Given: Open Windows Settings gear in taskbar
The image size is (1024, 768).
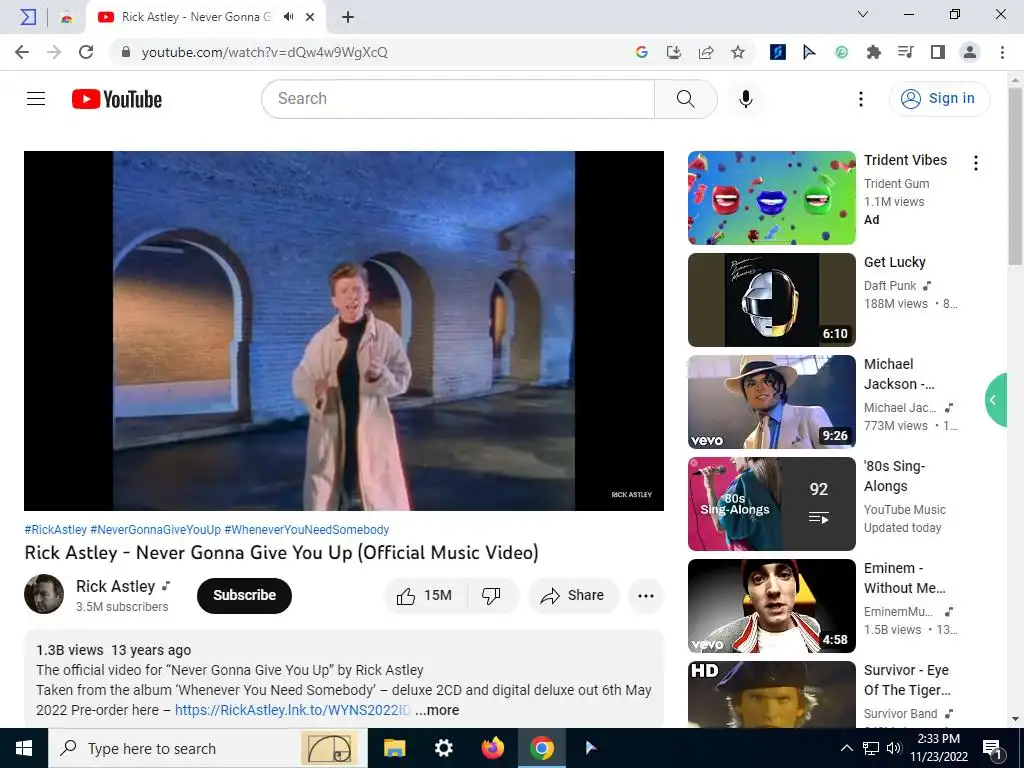Looking at the screenshot, I should coord(443,748).
